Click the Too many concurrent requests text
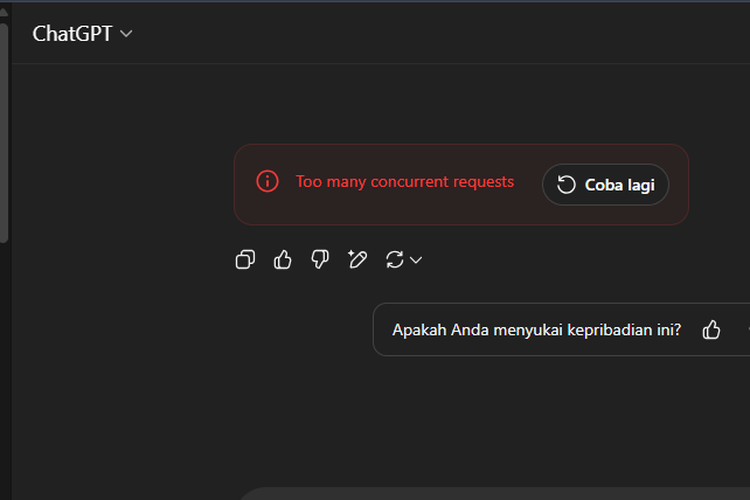 coord(405,182)
